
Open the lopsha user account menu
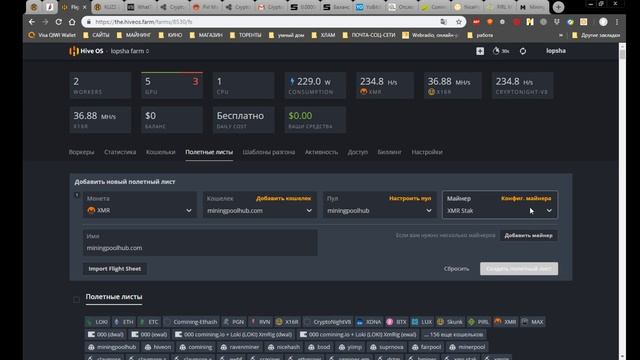click(x=556, y=51)
